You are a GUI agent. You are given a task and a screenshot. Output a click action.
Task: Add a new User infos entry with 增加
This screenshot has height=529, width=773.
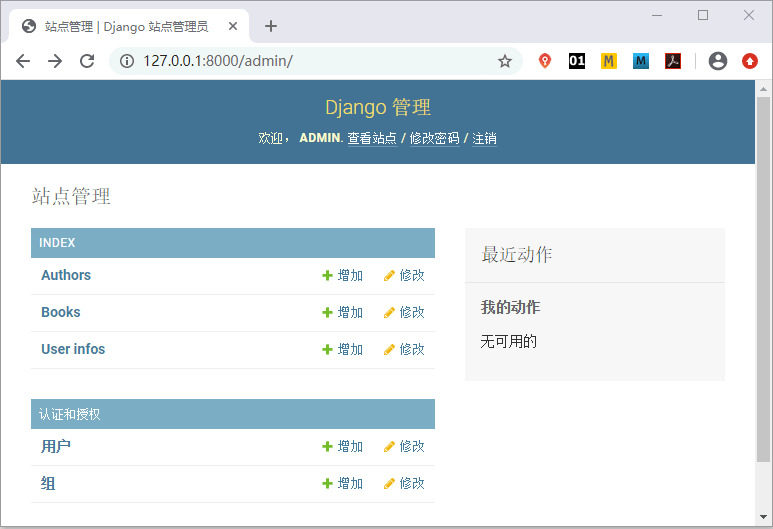pos(343,349)
